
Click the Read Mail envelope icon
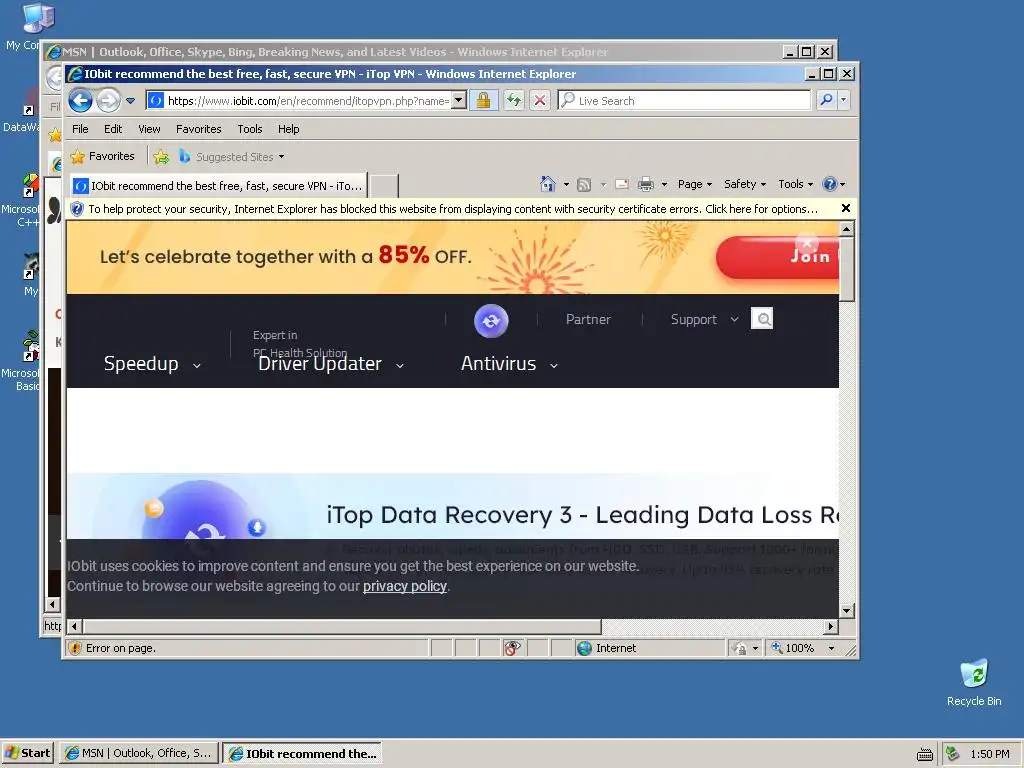point(622,185)
